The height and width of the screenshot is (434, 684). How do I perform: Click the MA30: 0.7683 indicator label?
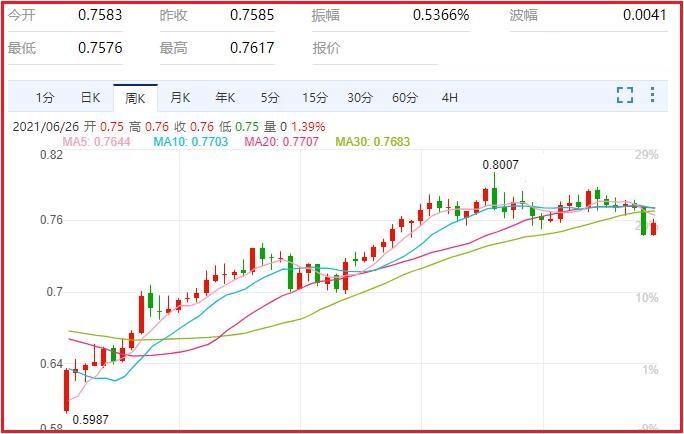[373, 141]
